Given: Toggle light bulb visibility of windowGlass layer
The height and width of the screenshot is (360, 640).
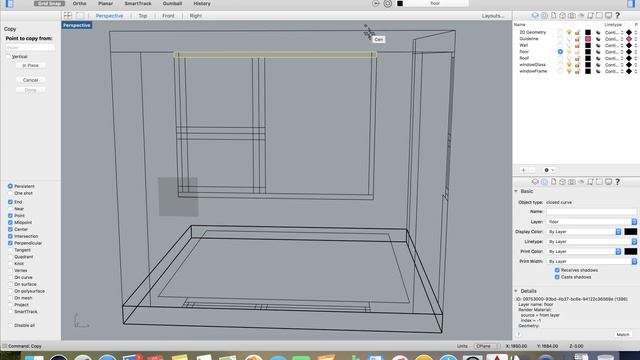Looking at the screenshot, I should click(x=569, y=65).
